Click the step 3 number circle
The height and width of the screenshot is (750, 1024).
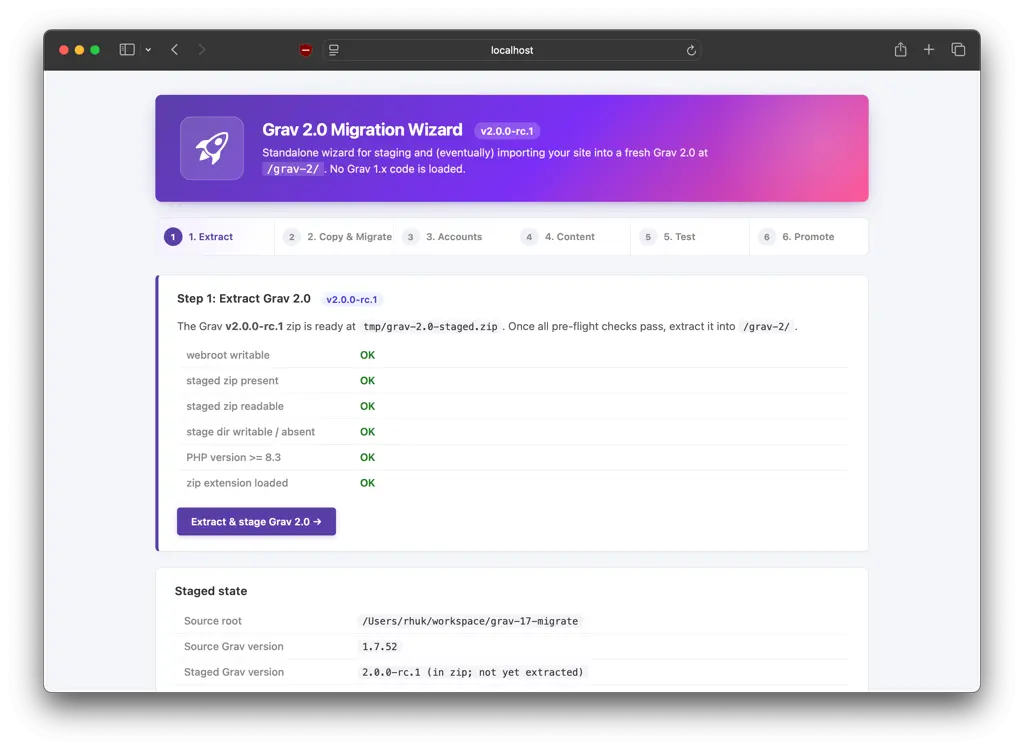411,236
